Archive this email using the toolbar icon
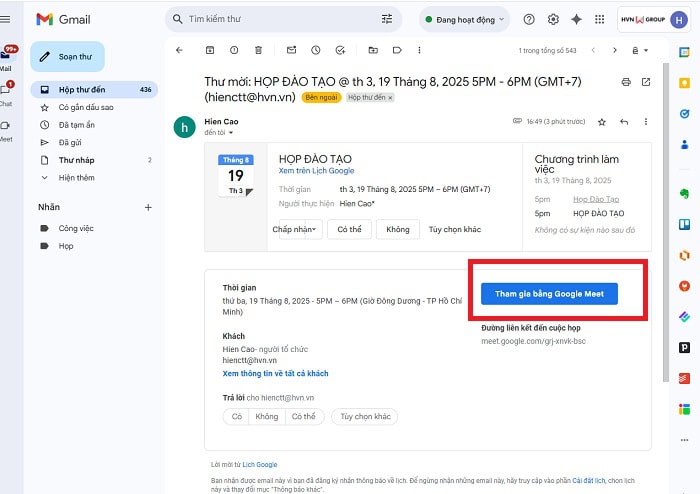This screenshot has width=700, height=494. [209, 49]
